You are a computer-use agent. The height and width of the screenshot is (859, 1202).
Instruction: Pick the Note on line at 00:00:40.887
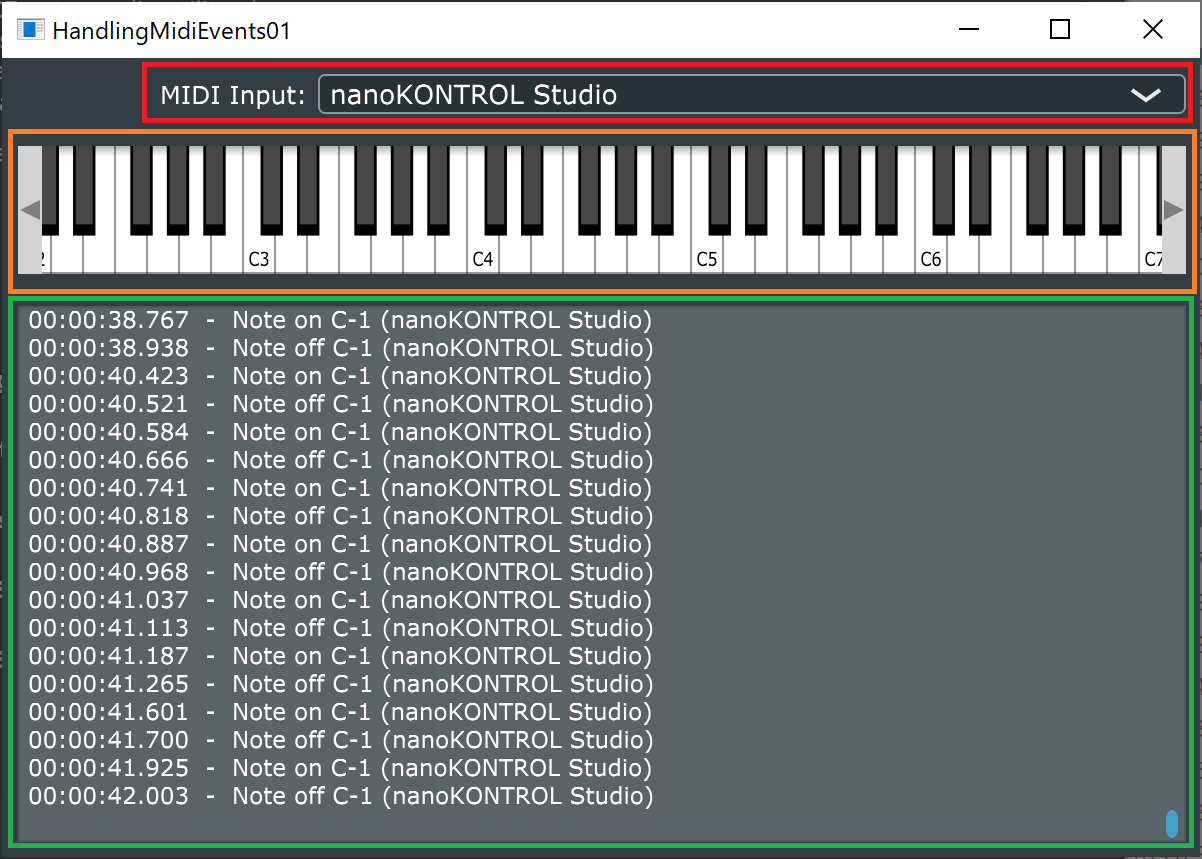[340, 545]
